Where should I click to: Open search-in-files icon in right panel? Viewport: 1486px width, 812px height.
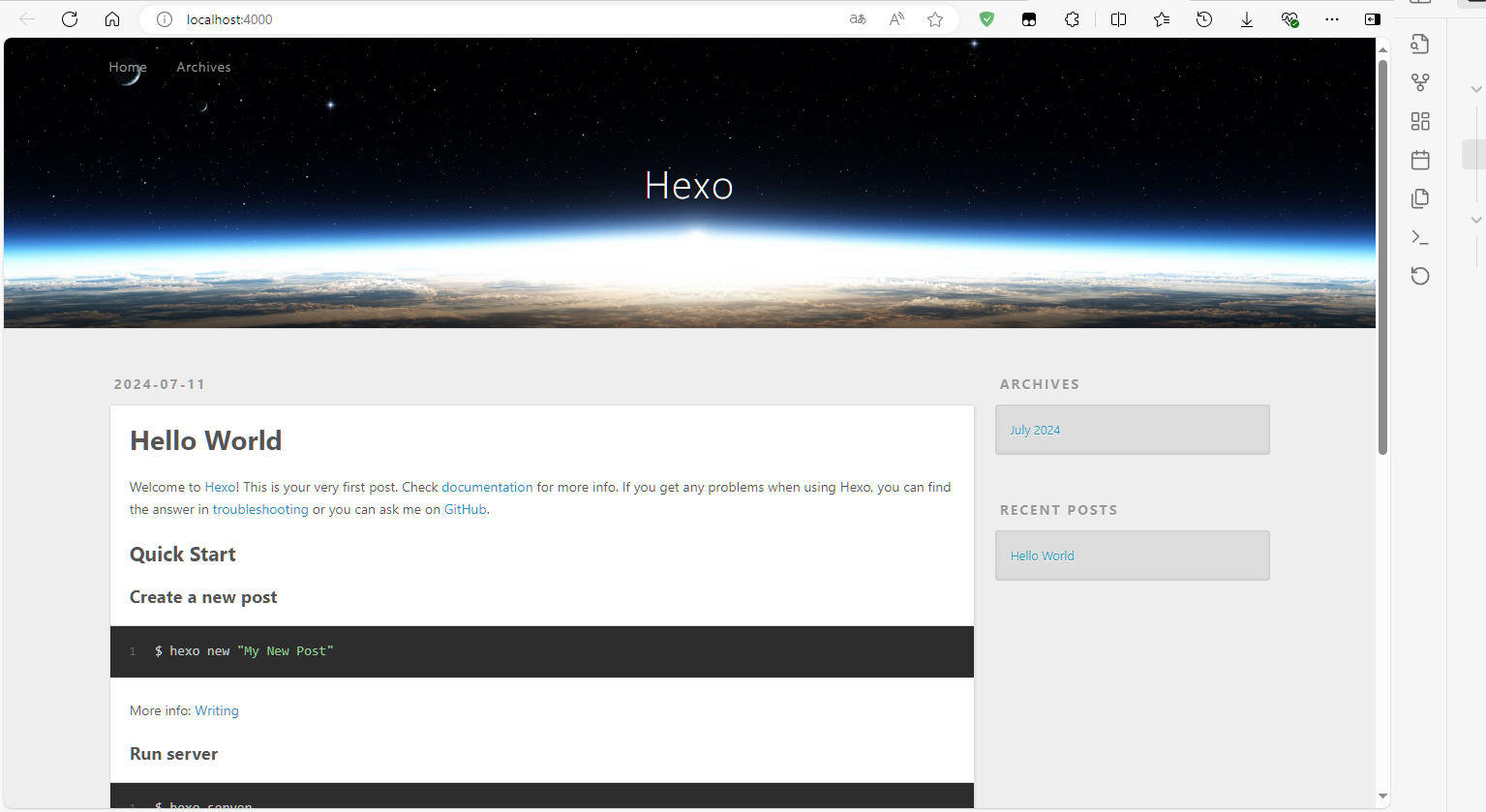coord(1420,44)
